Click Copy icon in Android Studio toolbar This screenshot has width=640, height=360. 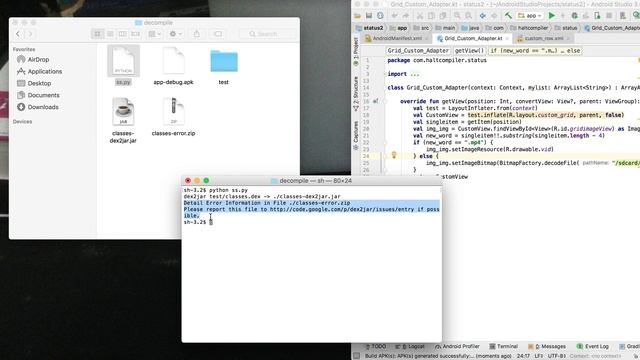[x=431, y=16]
